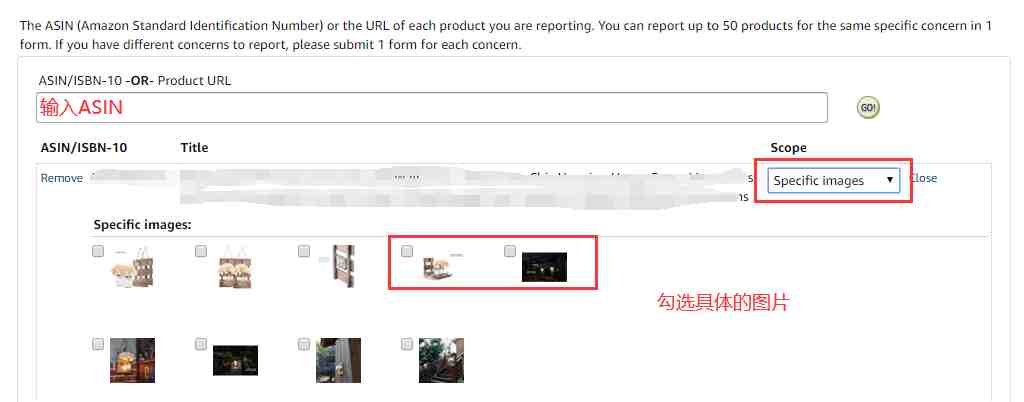Tick first checkbox in second image row

[x=98, y=344]
